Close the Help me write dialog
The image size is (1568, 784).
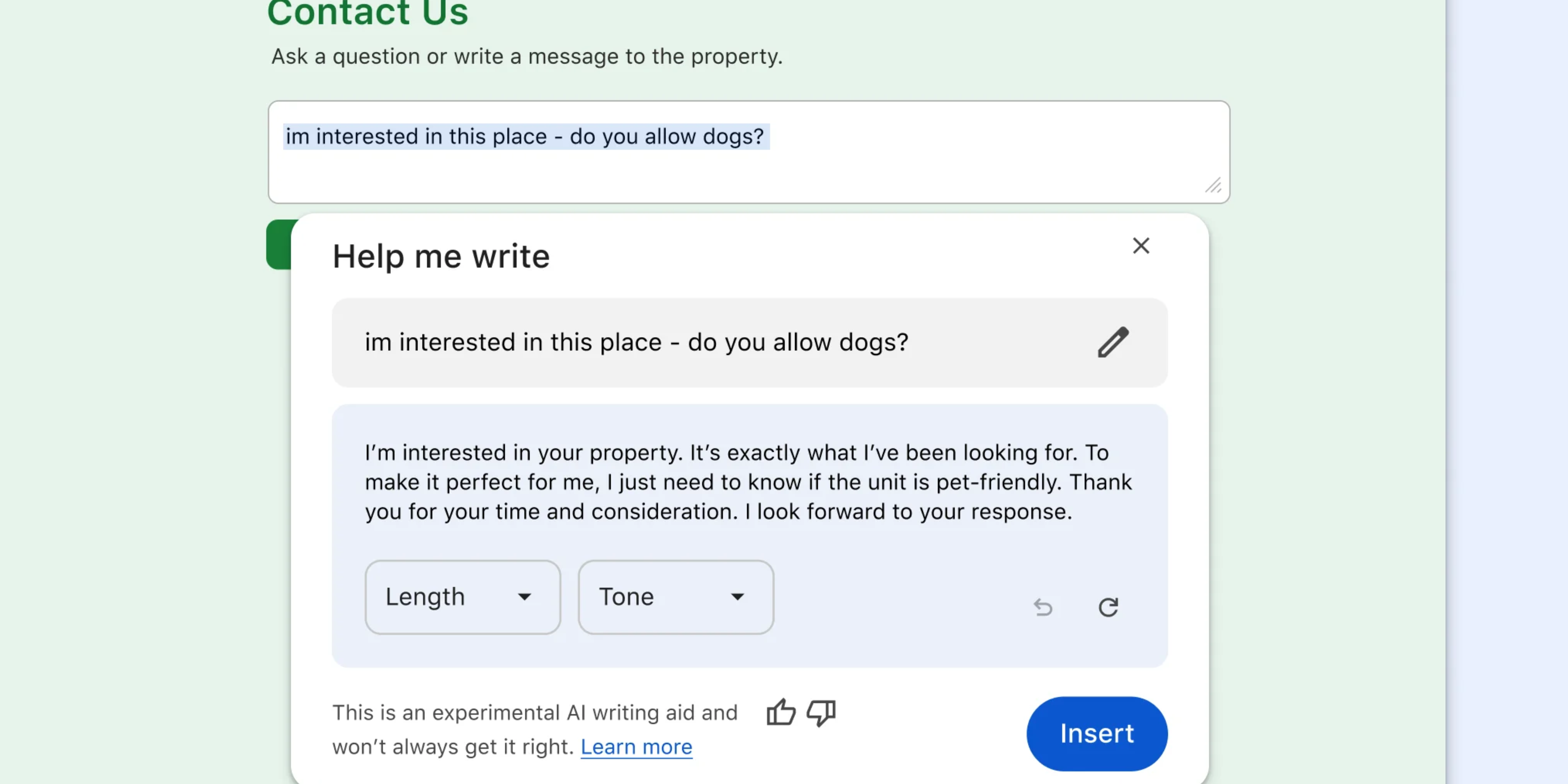[x=1141, y=246]
